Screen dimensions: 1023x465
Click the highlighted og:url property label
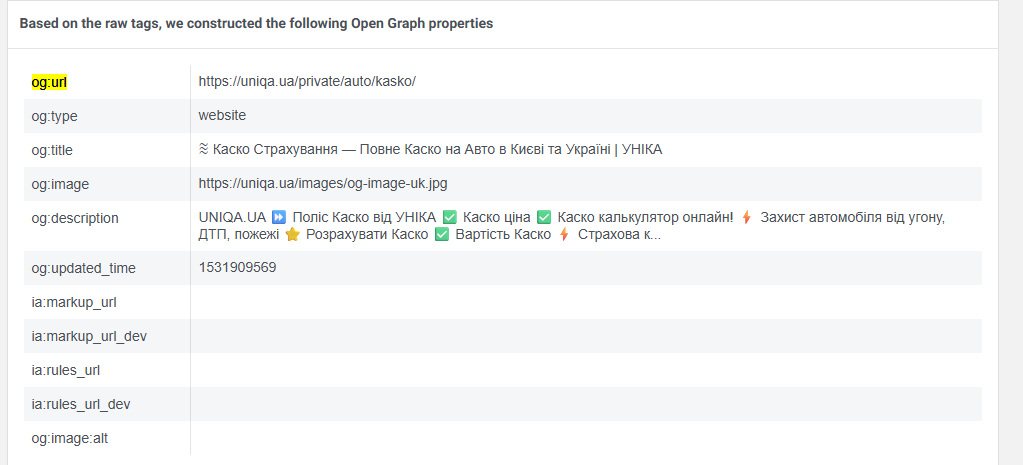coord(49,81)
